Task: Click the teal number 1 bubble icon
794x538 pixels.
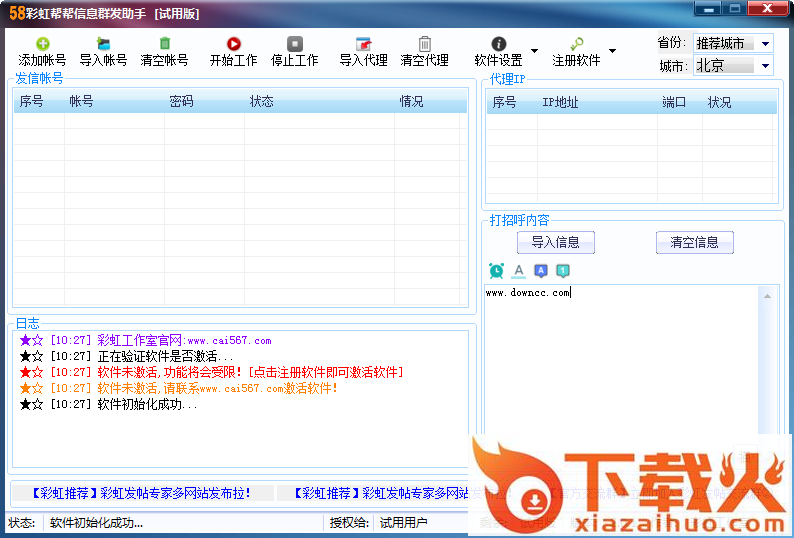Action: pos(563,271)
